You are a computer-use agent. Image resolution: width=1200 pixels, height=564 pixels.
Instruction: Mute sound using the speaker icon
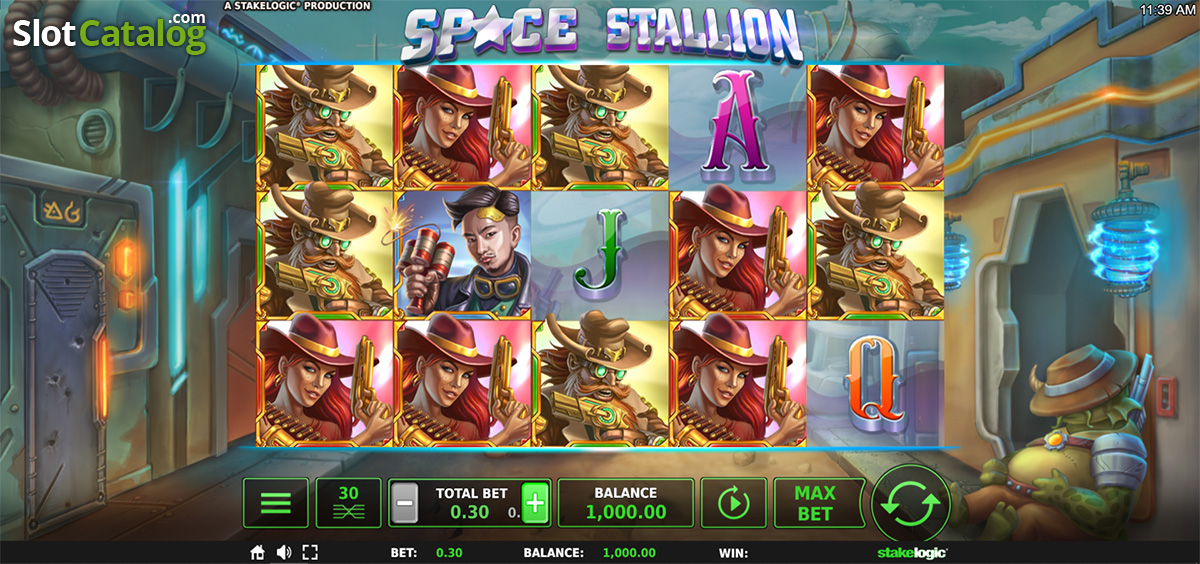[x=284, y=552]
